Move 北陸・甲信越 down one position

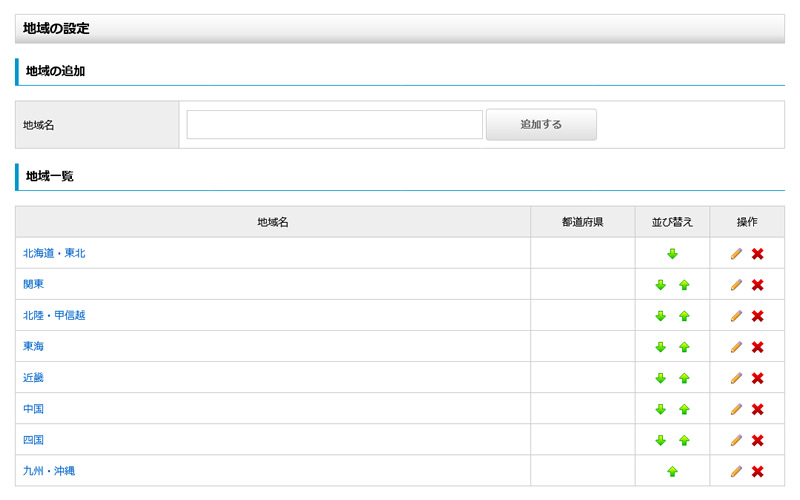(660, 316)
